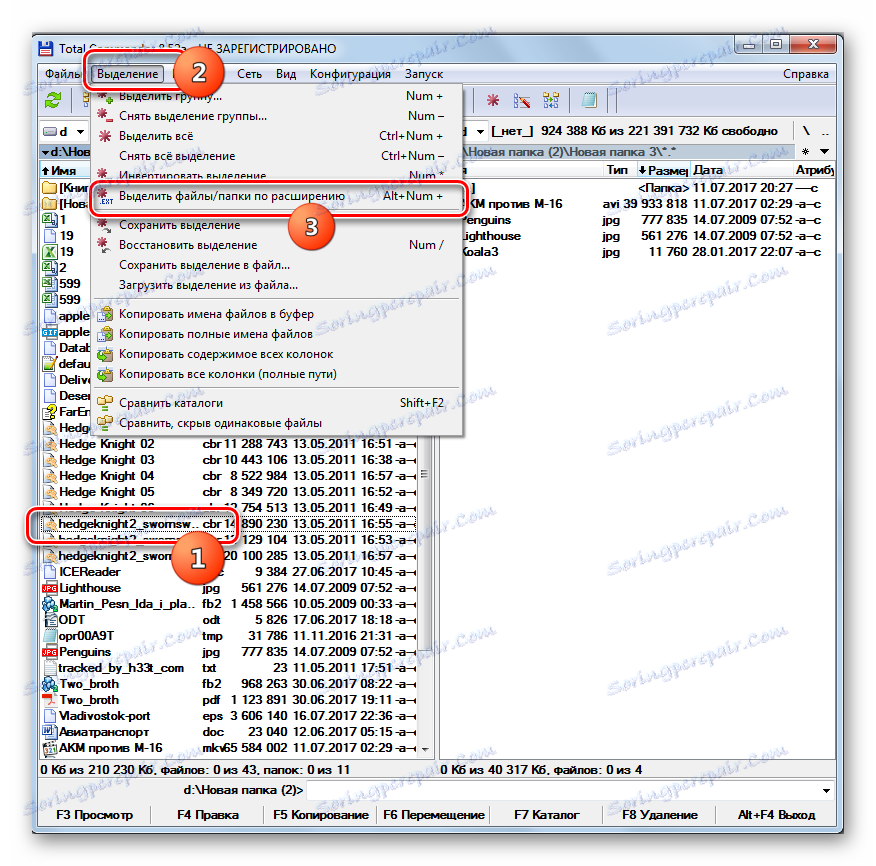Open right panel directory history arrow
Viewport: 876px width, 866px height.
pyautogui.click(x=824, y=152)
